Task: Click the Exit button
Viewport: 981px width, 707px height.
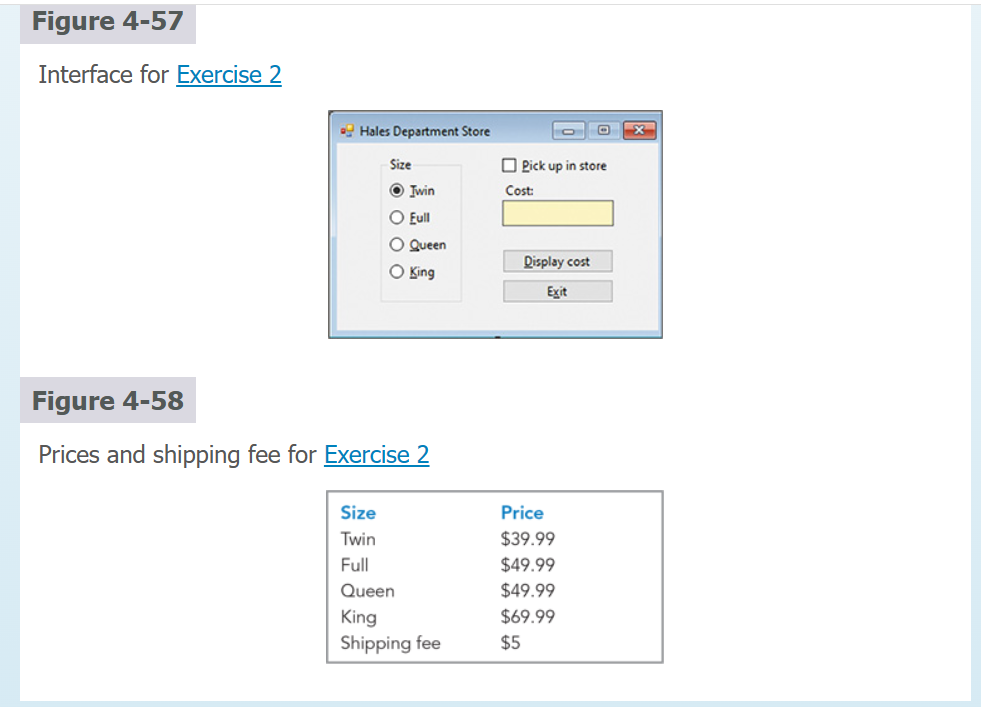Action: (557, 291)
